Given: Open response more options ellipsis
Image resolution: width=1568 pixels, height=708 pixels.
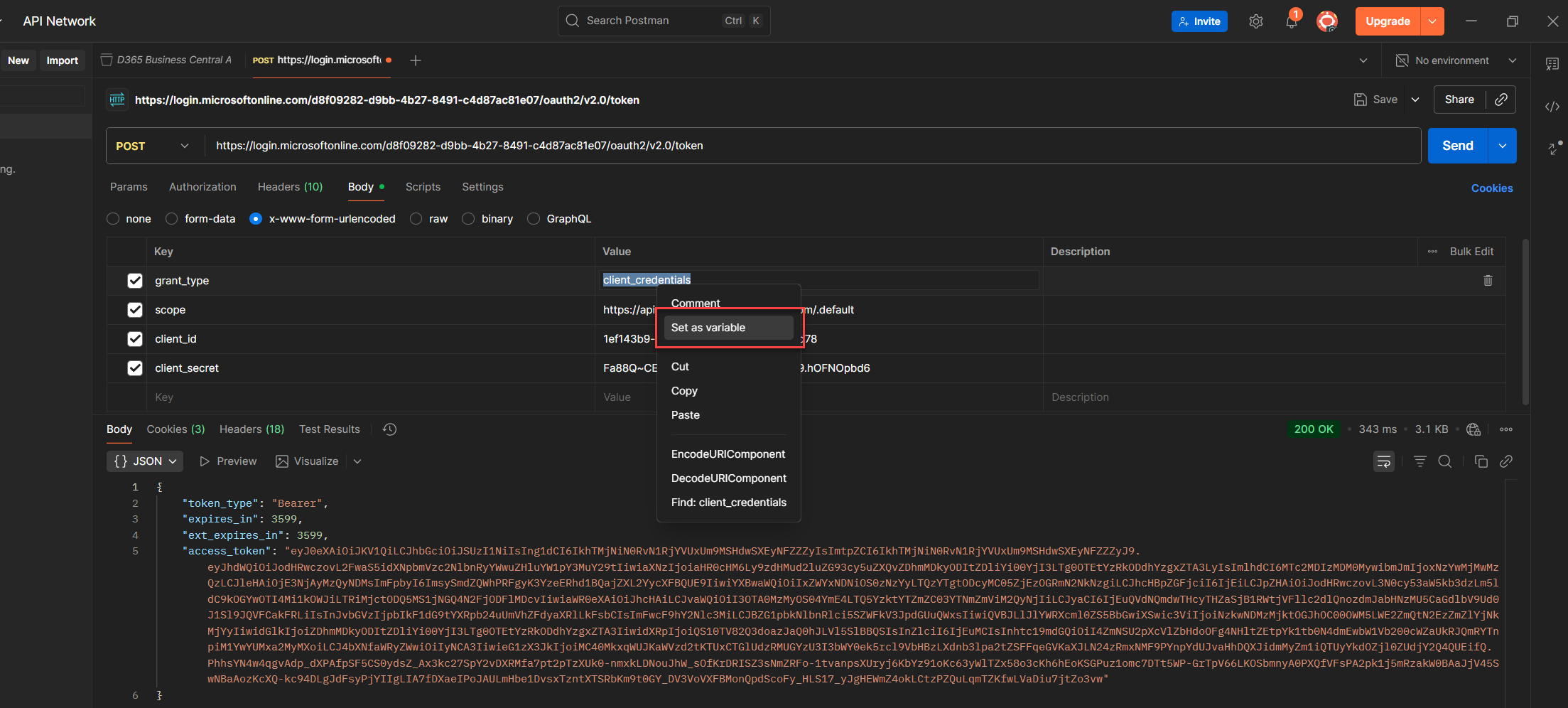Looking at the screenshot, I should click(1506, 429).
